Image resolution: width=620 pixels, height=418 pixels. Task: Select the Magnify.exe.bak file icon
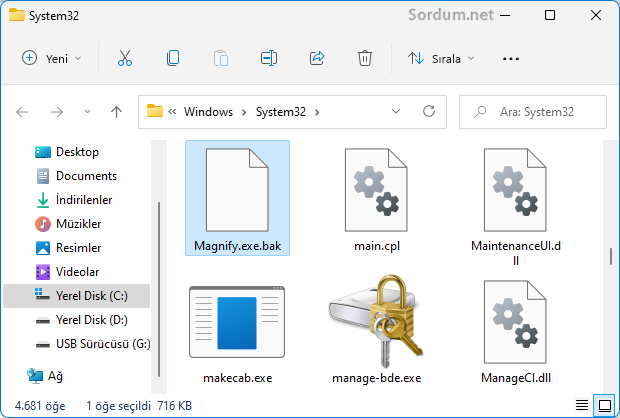(237, 190)
